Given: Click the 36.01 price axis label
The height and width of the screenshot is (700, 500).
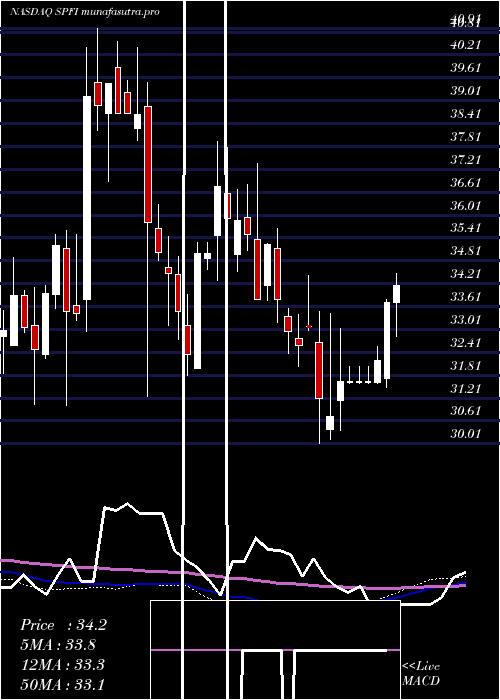Looking at the screenshot, I should click(x=465, y=205).
